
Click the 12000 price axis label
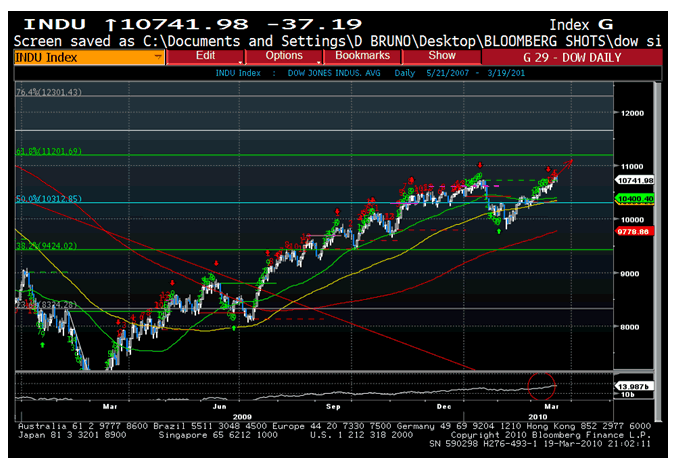(632, 113)
